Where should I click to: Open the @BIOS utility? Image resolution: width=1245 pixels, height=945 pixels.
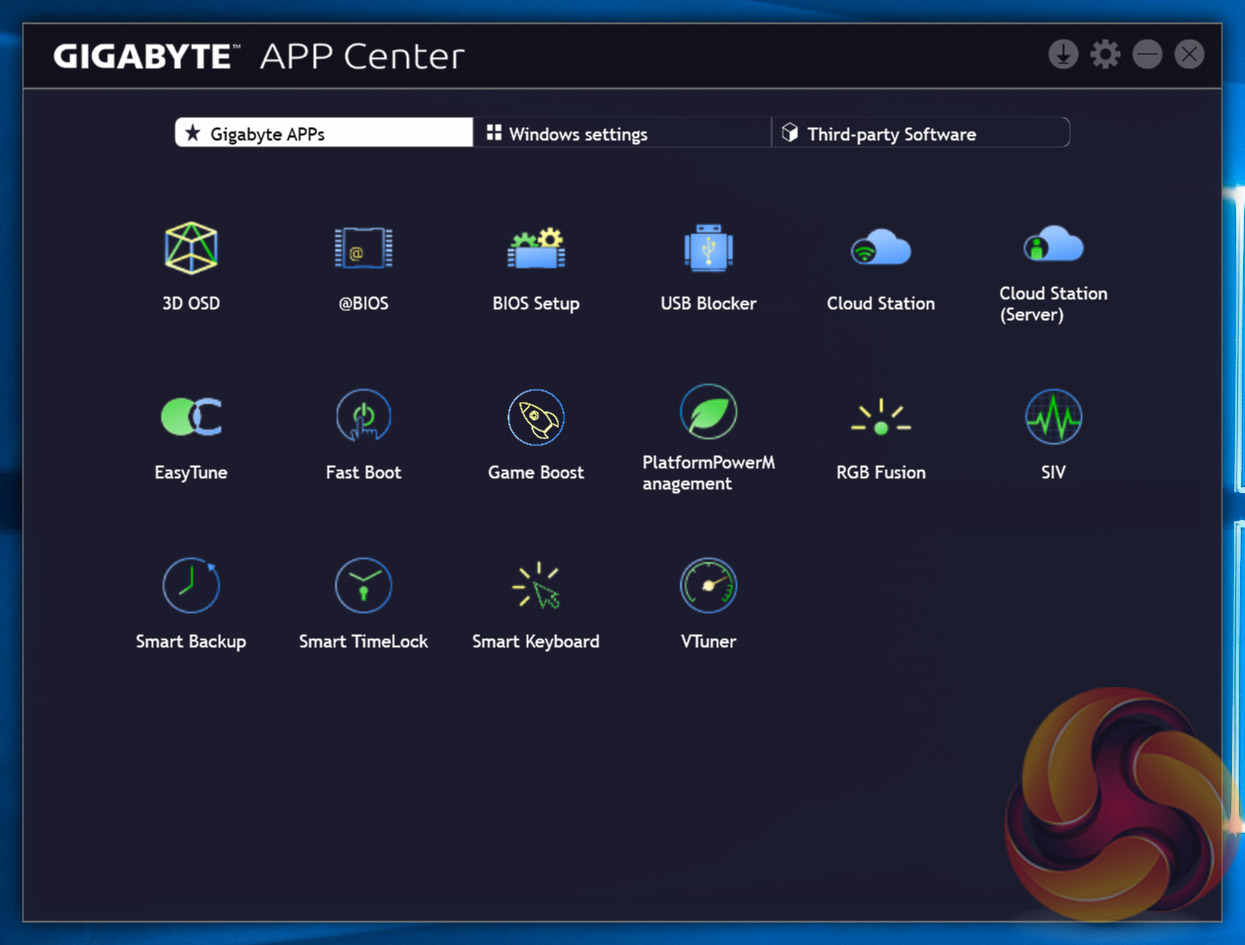pyautogui.click(x=363, y=248)
